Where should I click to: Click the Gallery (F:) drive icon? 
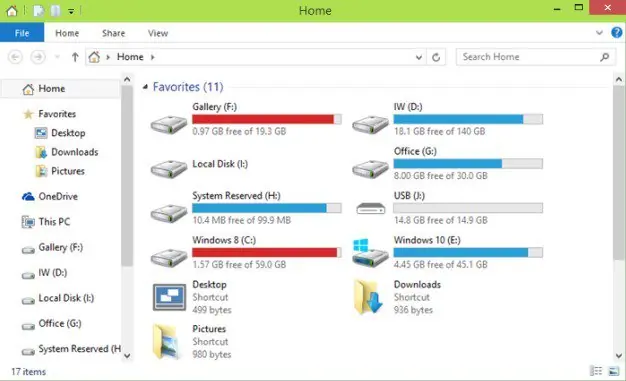pos(169,124)
